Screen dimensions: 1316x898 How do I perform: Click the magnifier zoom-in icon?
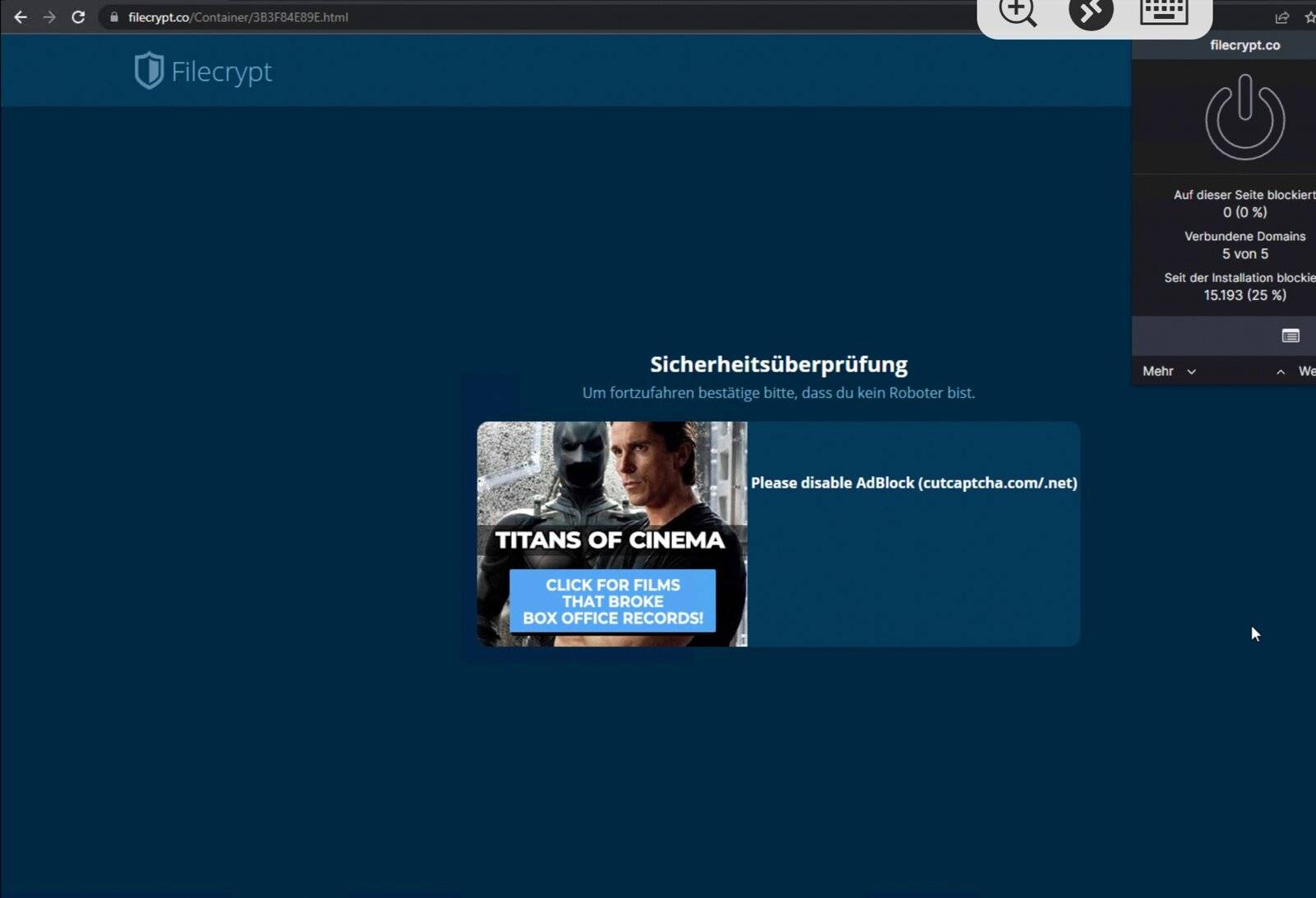pyautogui.click(x=1017, y=12)
